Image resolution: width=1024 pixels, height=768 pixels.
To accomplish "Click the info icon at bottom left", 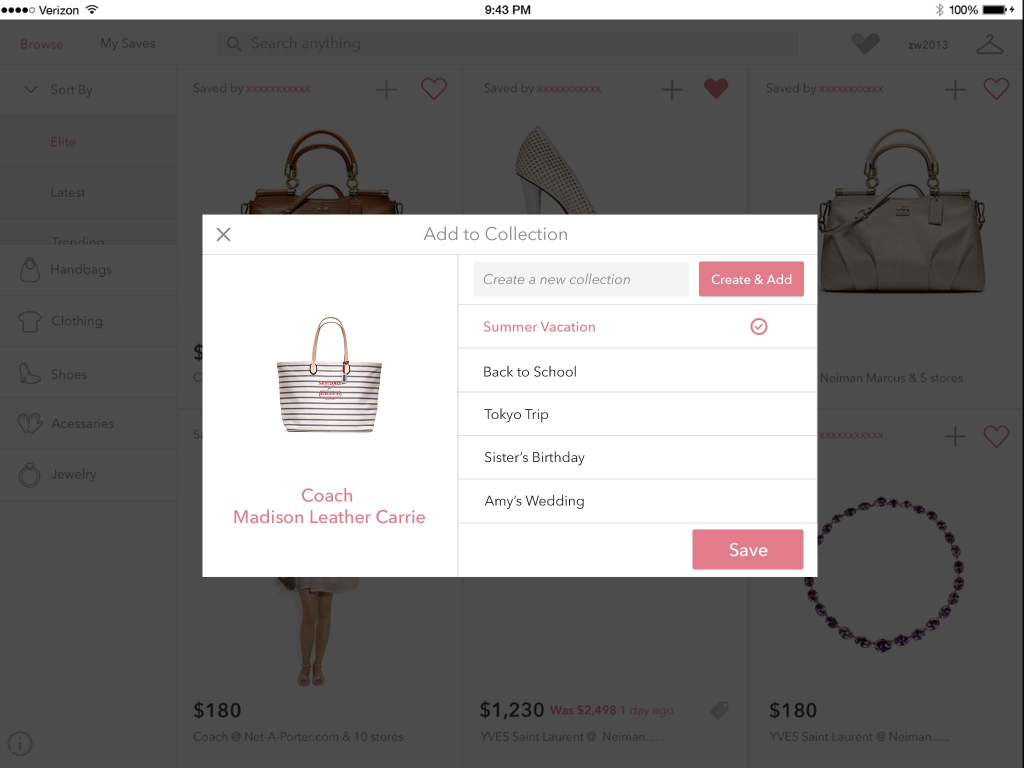I will (x=20, y=743).
